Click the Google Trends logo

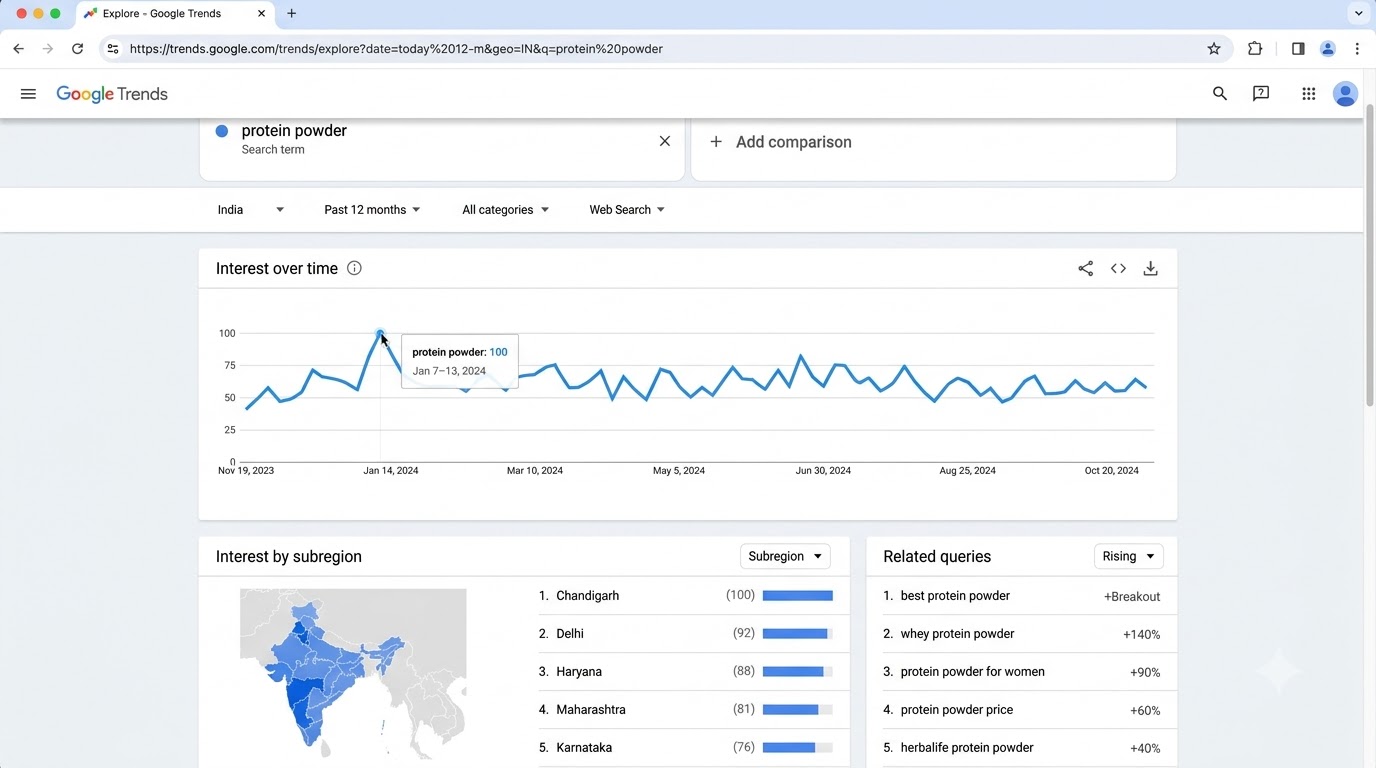[112, 94]
